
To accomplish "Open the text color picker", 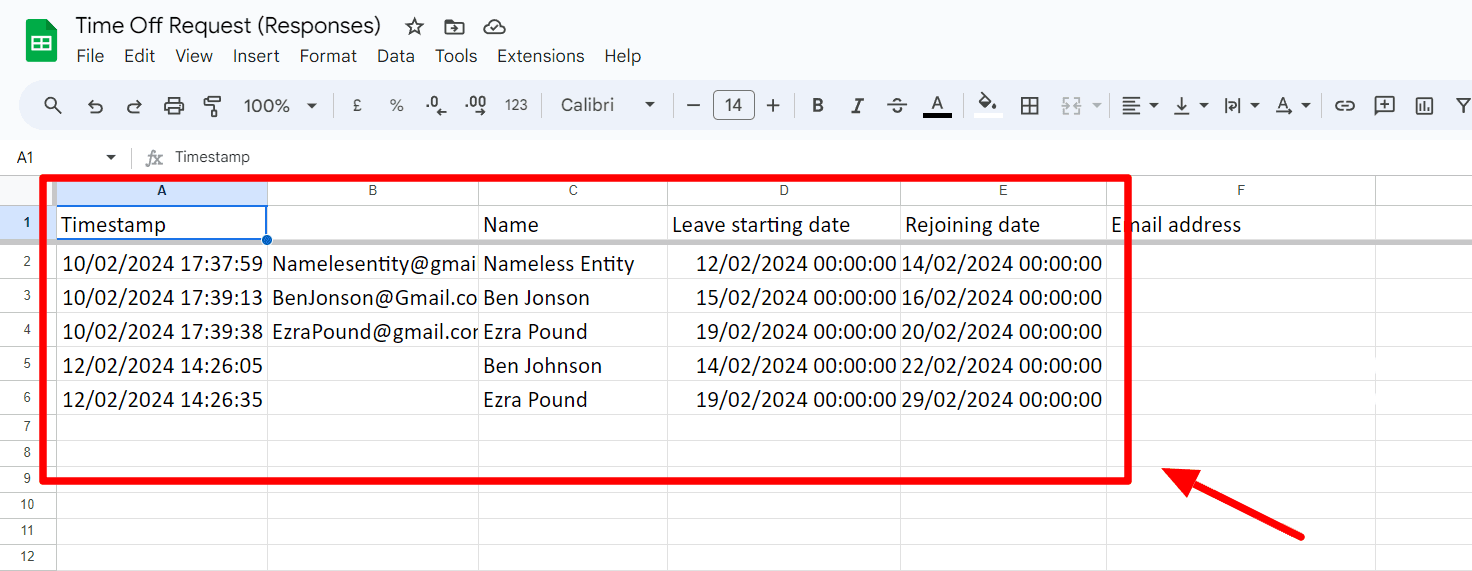I will tap(937, 105).
